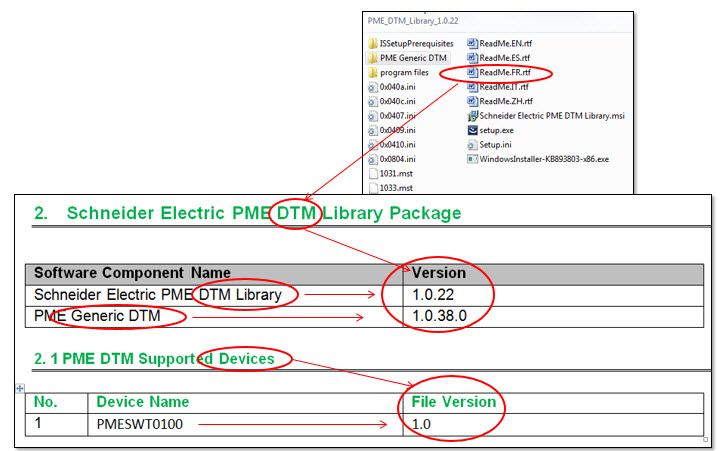
Task: Open the program files folder
Action: pos(399,73)
